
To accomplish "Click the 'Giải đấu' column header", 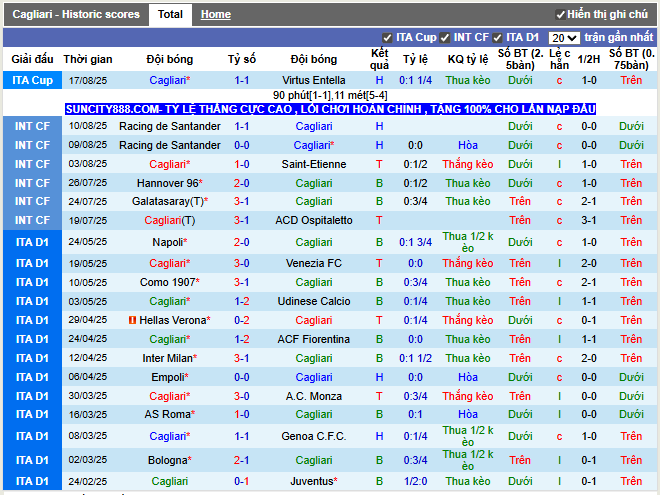I will point(32,59).
